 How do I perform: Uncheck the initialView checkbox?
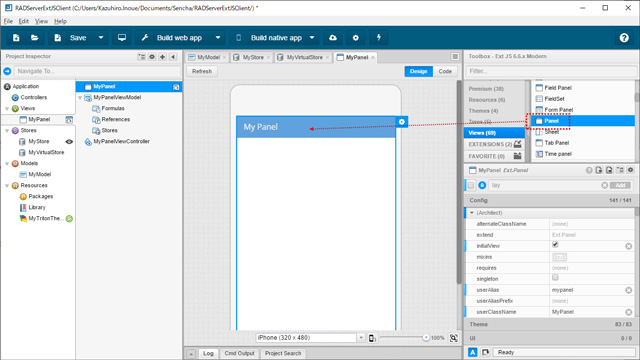click(x=555, y=245)
